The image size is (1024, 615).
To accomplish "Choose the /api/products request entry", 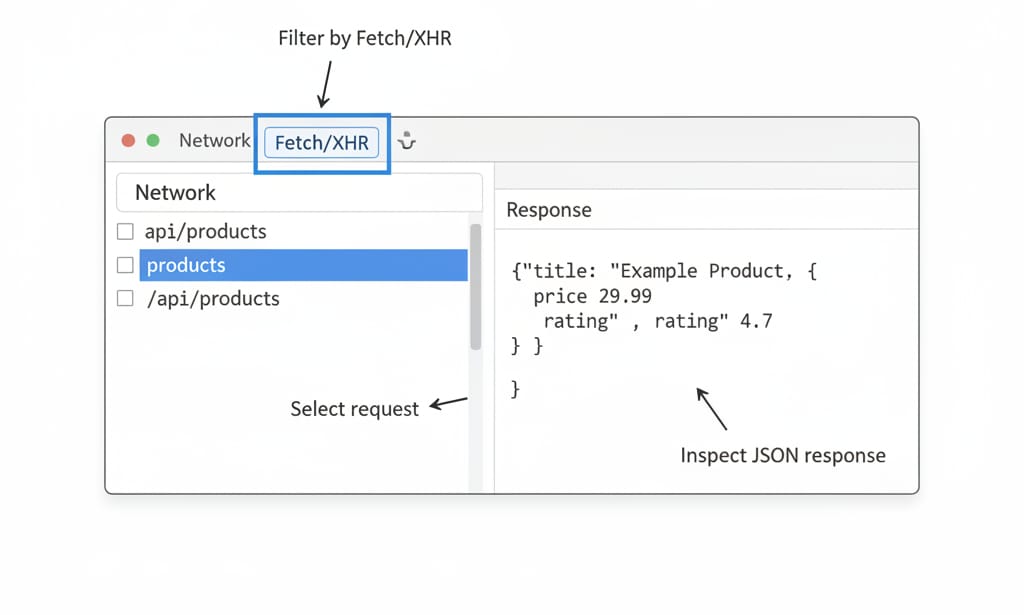I will [x=212, y=298].
